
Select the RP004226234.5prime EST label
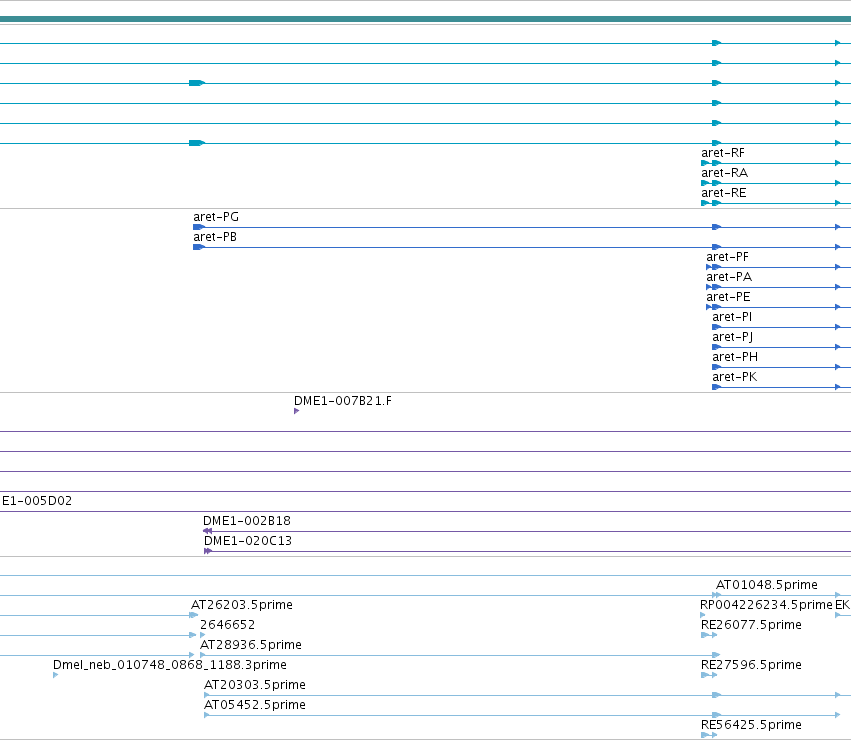pyautogui.click(x=766, y=605)
